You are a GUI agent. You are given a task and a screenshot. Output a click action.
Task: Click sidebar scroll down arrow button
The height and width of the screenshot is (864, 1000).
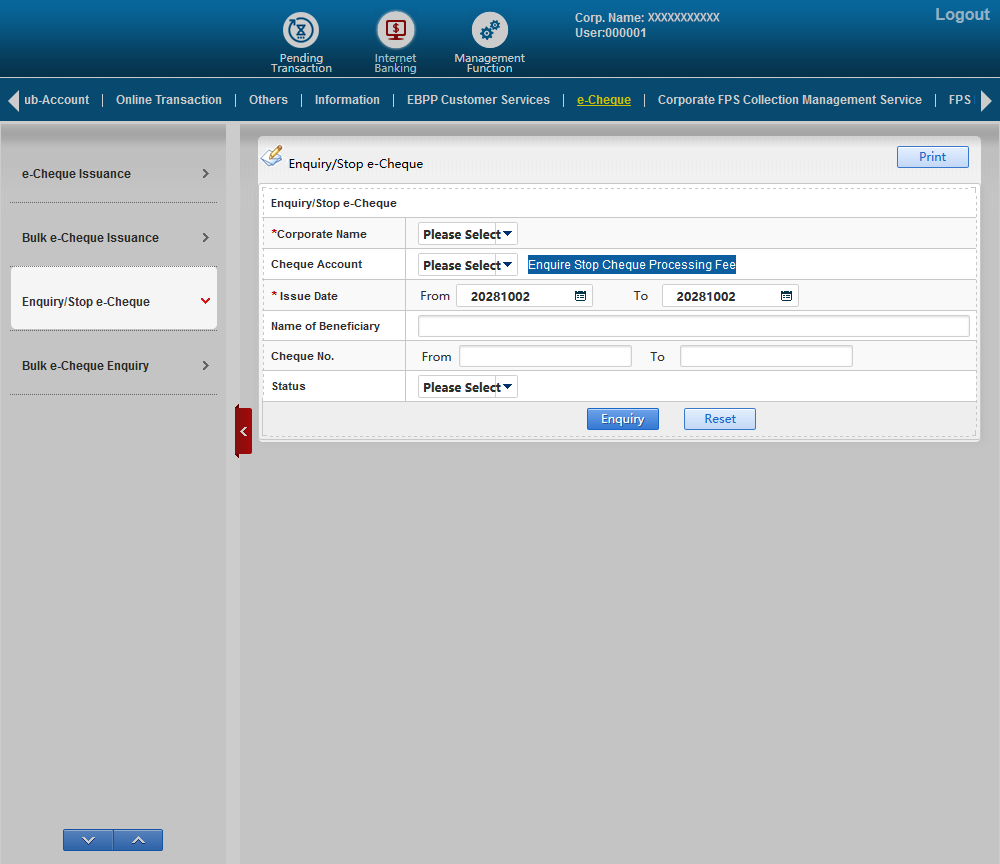[x=88, y=840]
